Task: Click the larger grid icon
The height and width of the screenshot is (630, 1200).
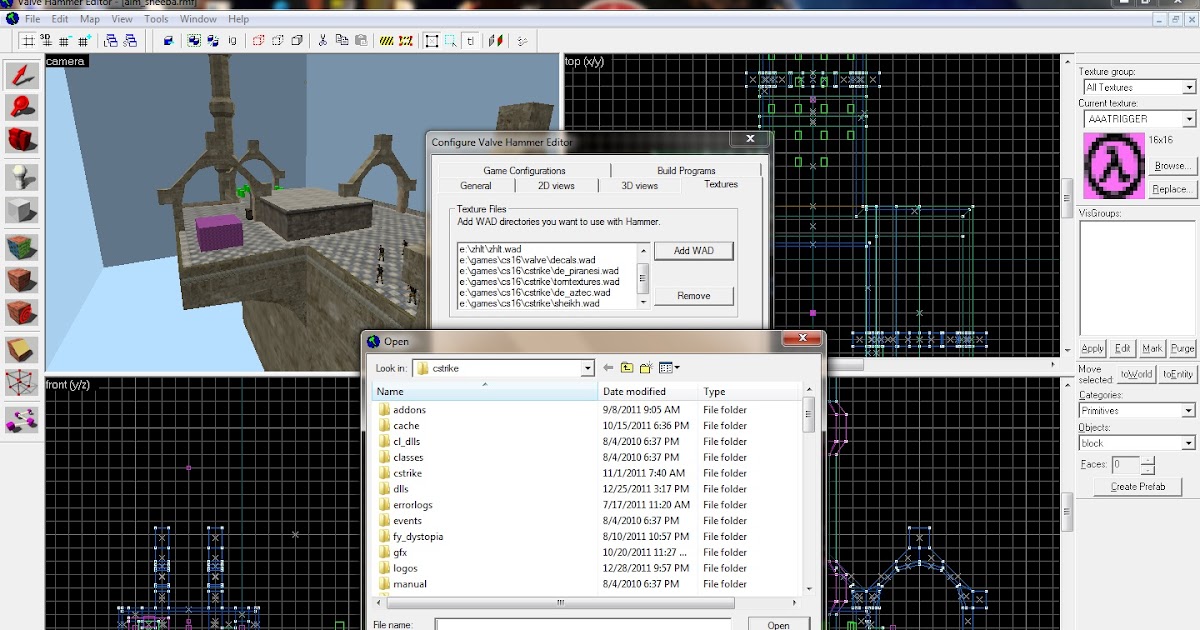Action: [84, 41]
